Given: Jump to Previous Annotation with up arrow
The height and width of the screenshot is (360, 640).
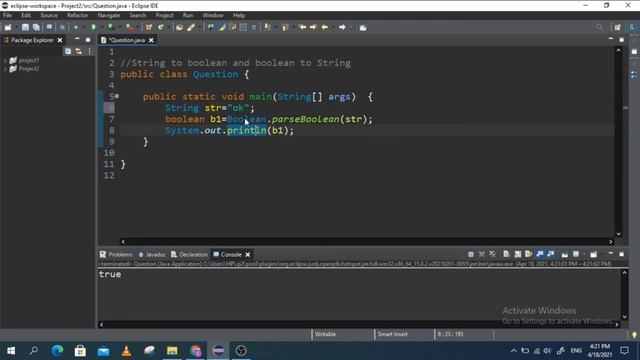Looking at the screenshot, I should point(285,27).
